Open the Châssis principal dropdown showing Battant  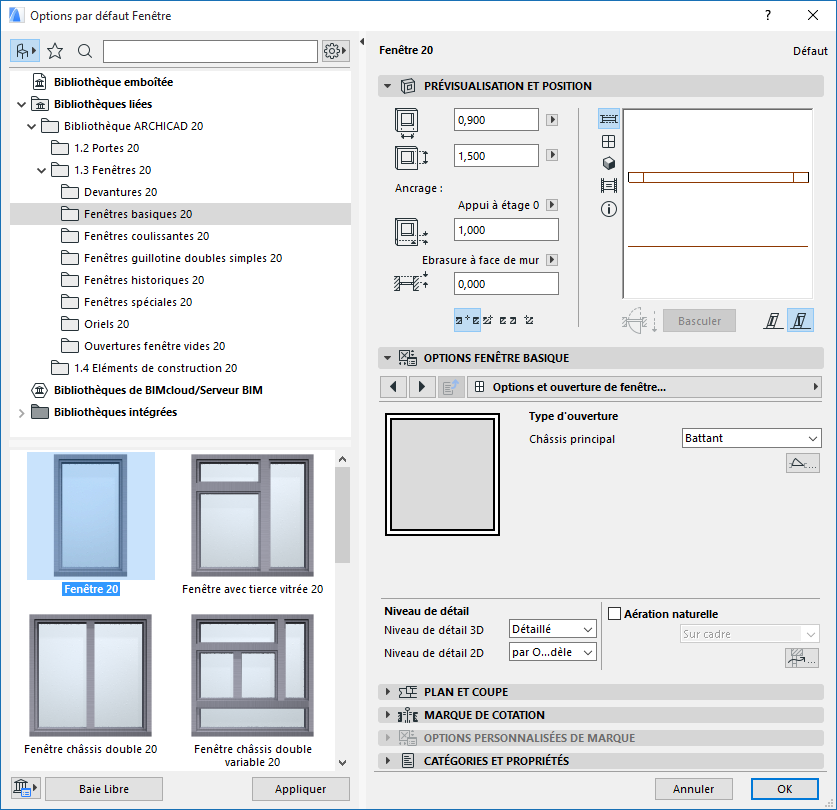pyautogui.click(x=750, y=438)
